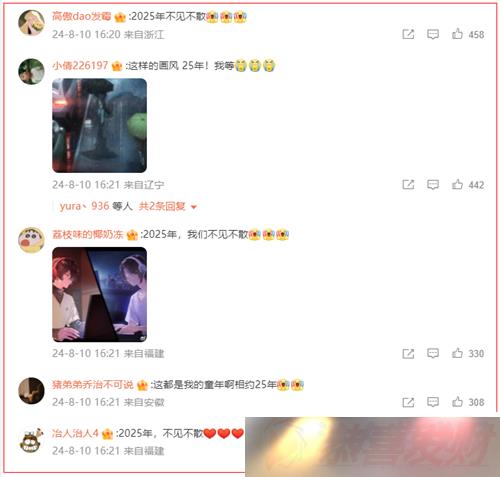500x477 pixels.
Task: Click the avatar of 冶人冶人4
Action: pyautogui.click(x=31, y=440)
